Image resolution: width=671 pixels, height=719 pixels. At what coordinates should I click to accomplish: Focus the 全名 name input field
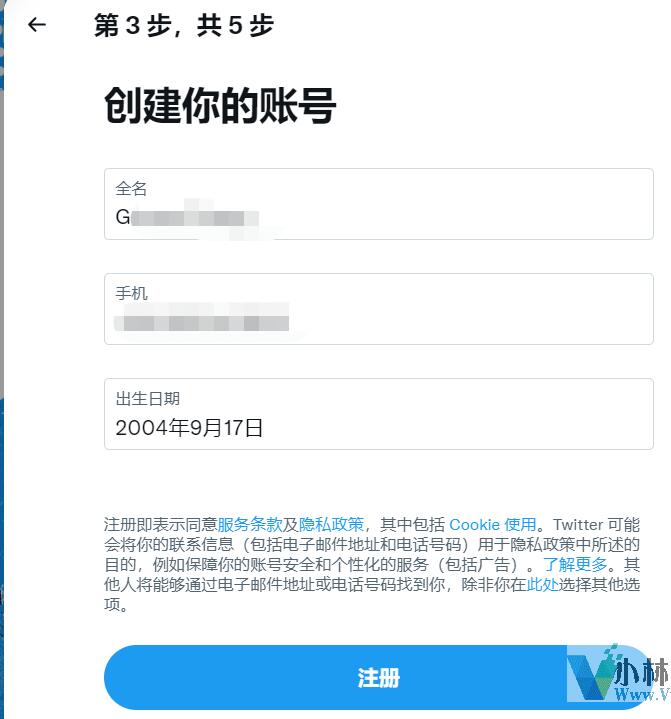coord(379,204)
